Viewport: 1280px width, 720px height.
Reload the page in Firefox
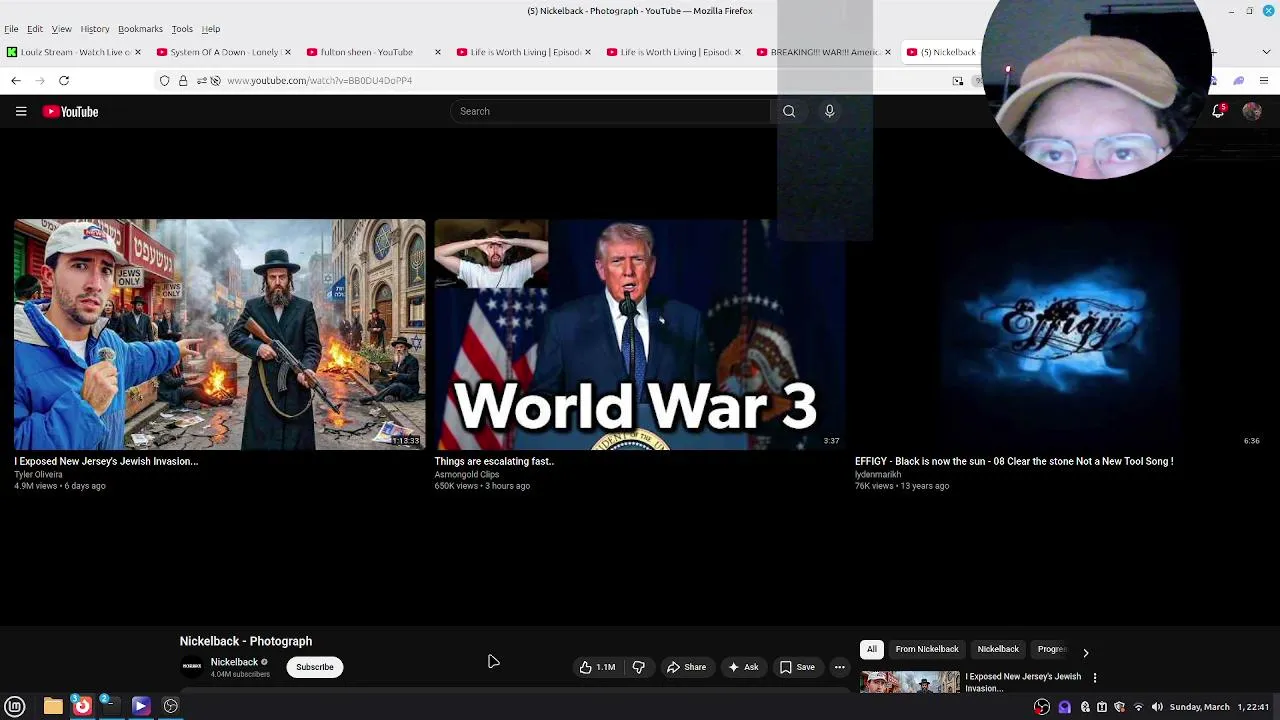64,80
